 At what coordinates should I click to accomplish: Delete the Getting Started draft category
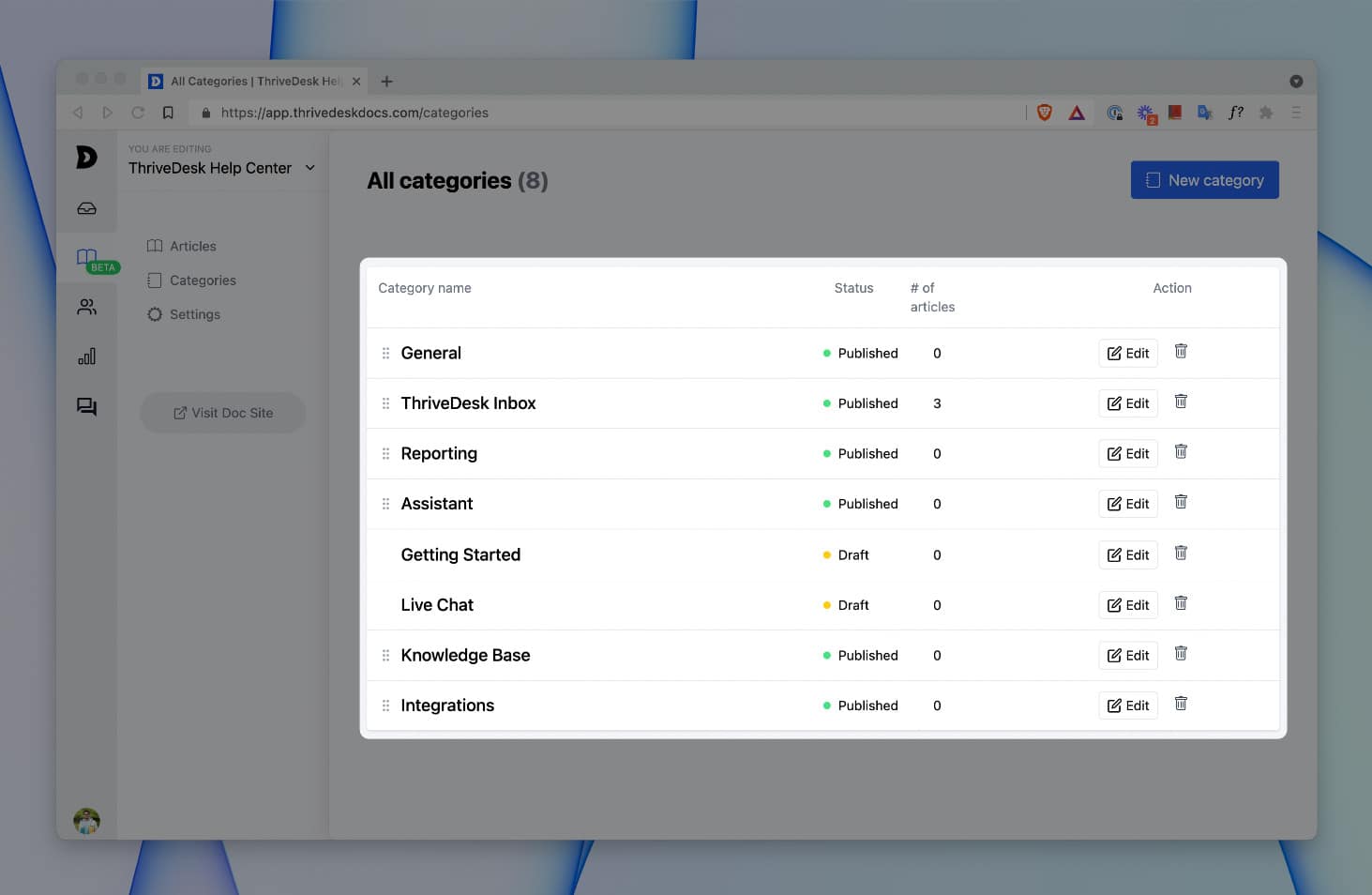(x=1181, y=553)
